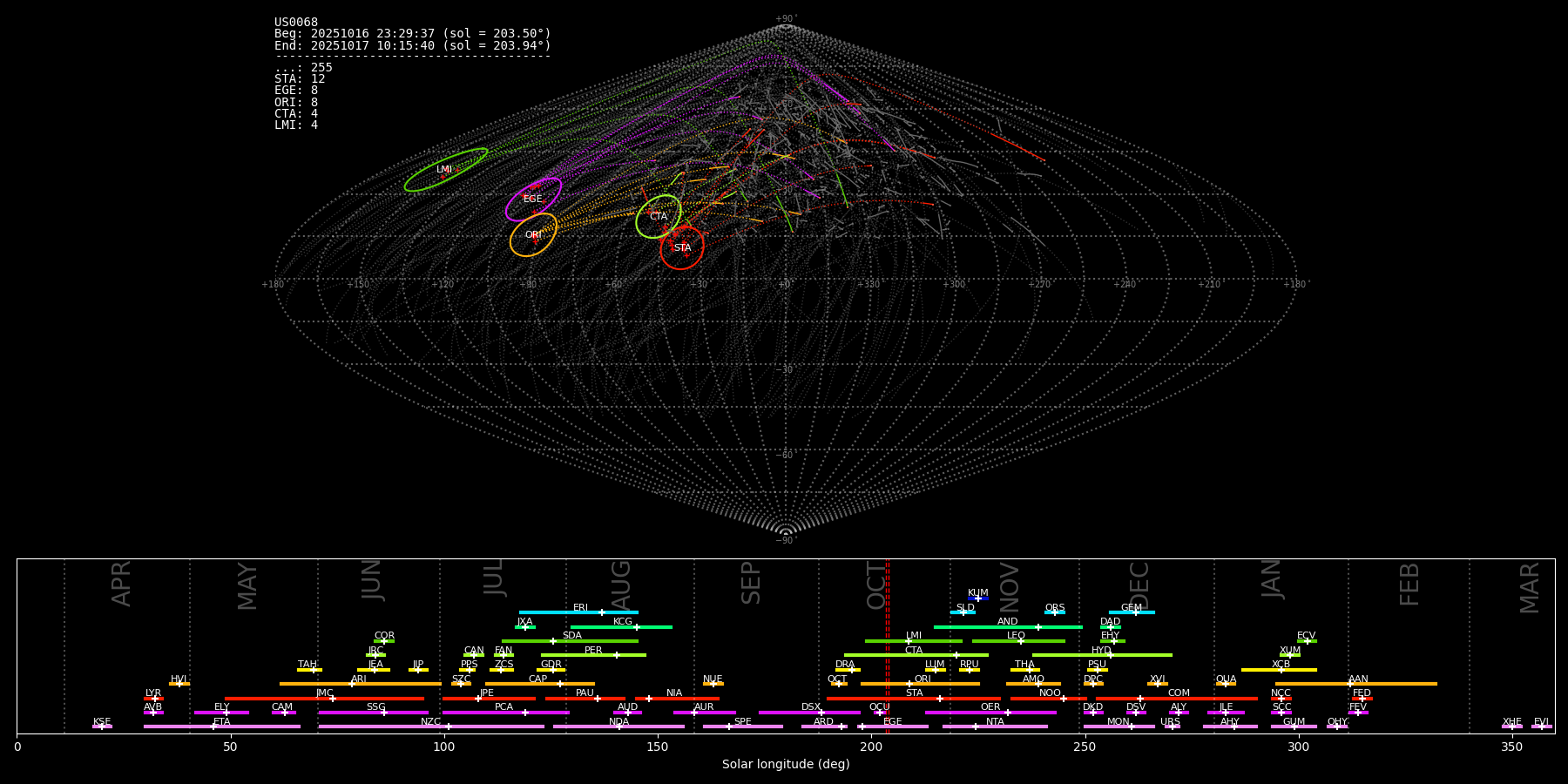Click the PER shower bar on timeline
This screenshot has height=784, width=1568.
pos(593,655)
